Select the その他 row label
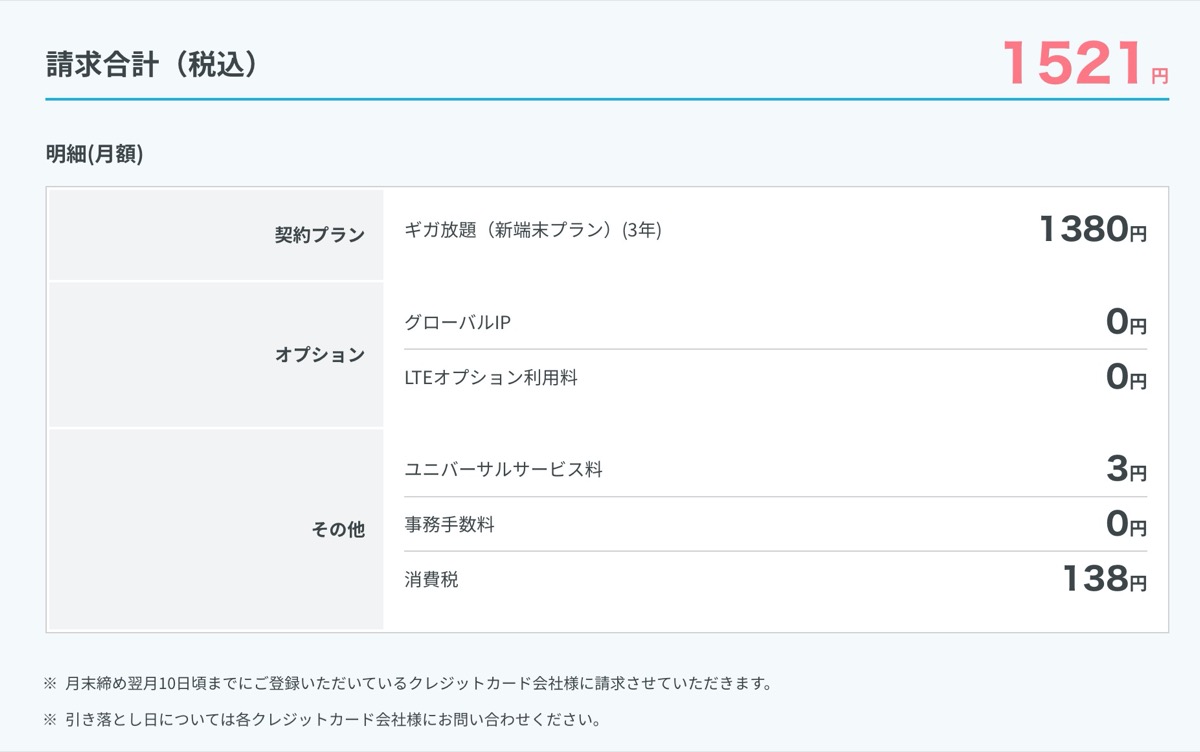The width and height of the screenshot is (1200, 752). pos(338,530)
